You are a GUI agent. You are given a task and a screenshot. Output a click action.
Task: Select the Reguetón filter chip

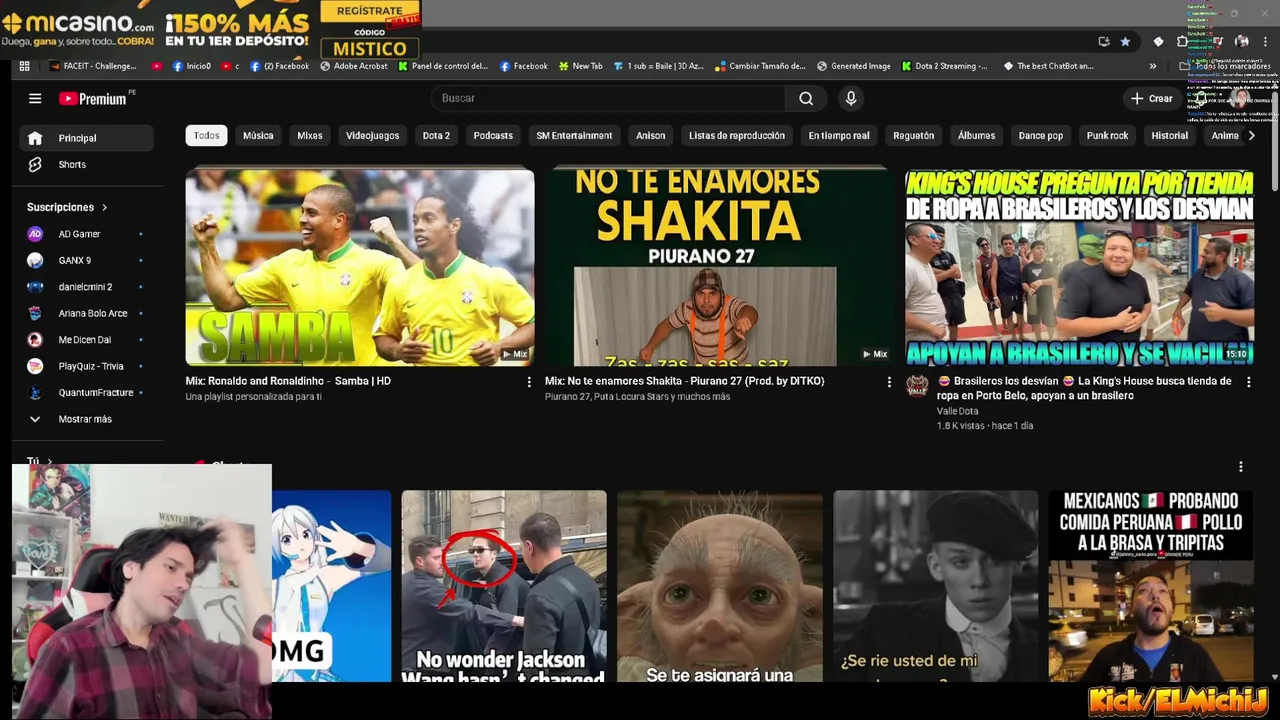point(914,135)
